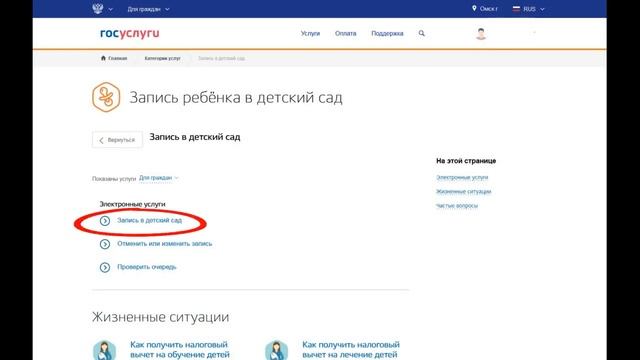
Task: Click avatar icon for вычет на лечение детей
Action: tap(276, 350)
